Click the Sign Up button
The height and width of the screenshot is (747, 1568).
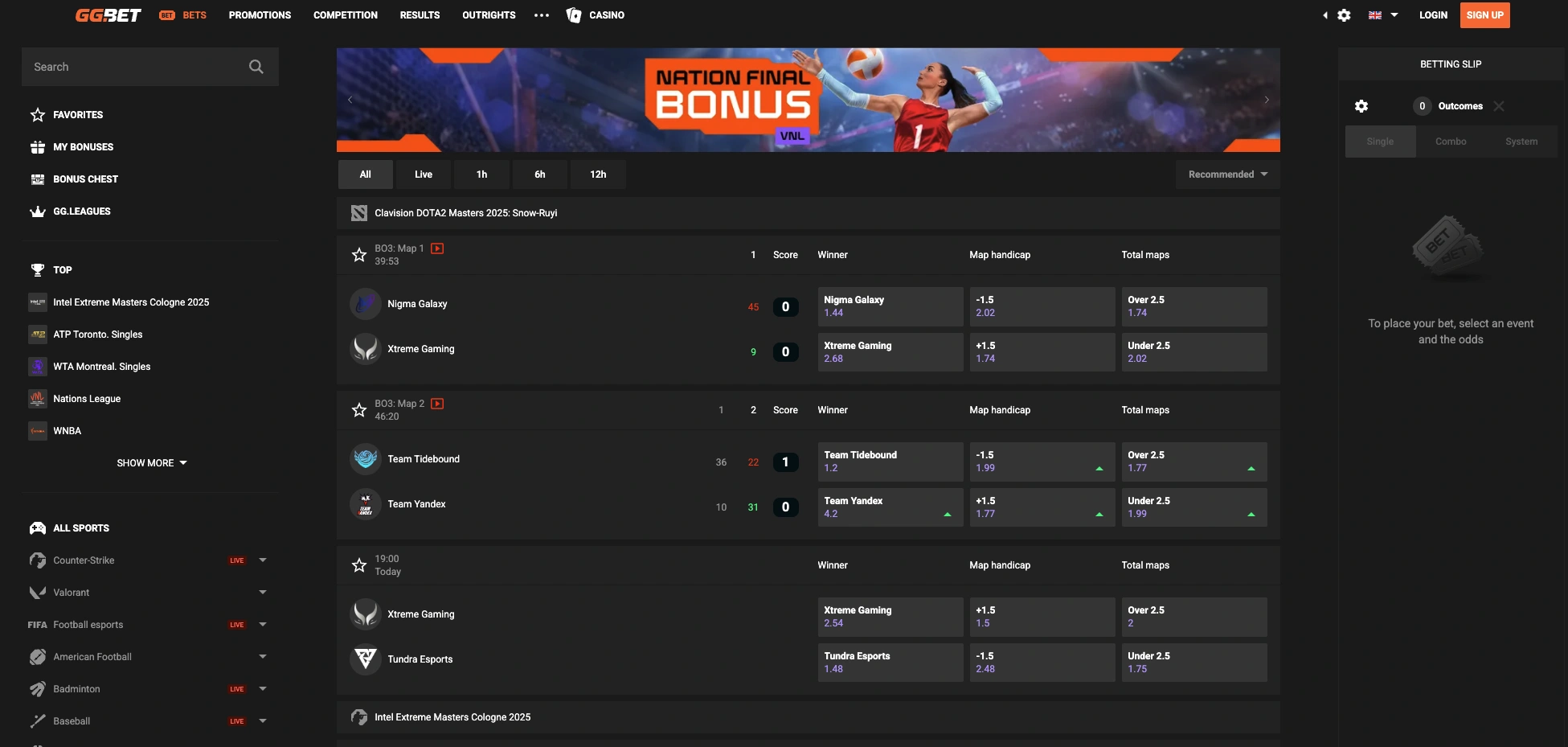(1484, 15)
